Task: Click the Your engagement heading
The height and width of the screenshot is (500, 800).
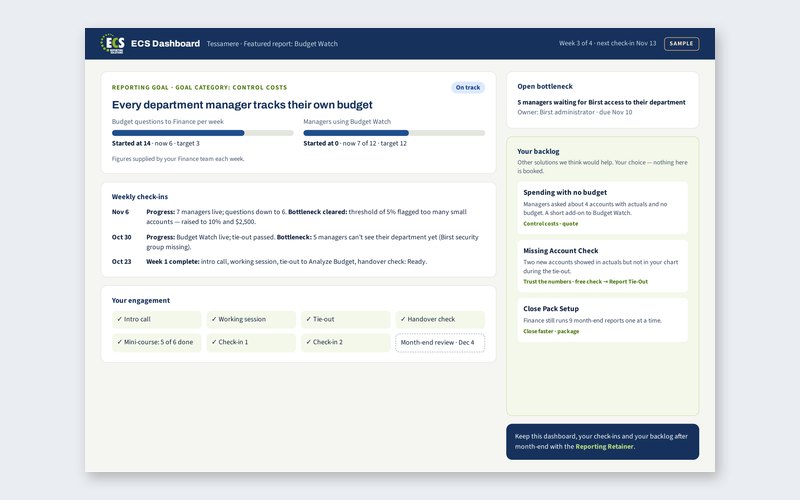Action: pyautogui.click(x=141, y=301)
